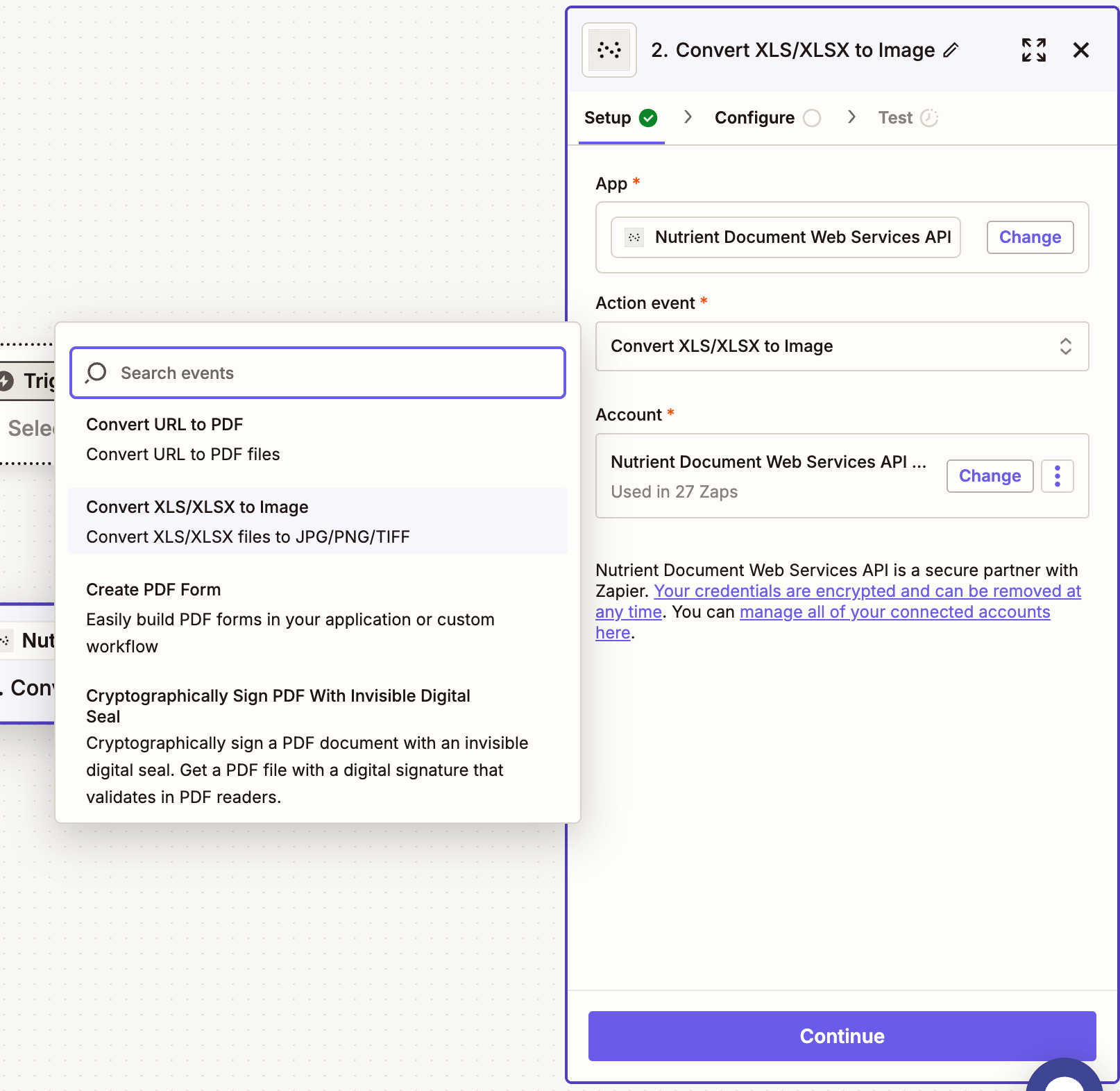Click the Action event up-down chevron arrows
The width and height of the screenshot is (1120, 1091).
point(1065,346)
